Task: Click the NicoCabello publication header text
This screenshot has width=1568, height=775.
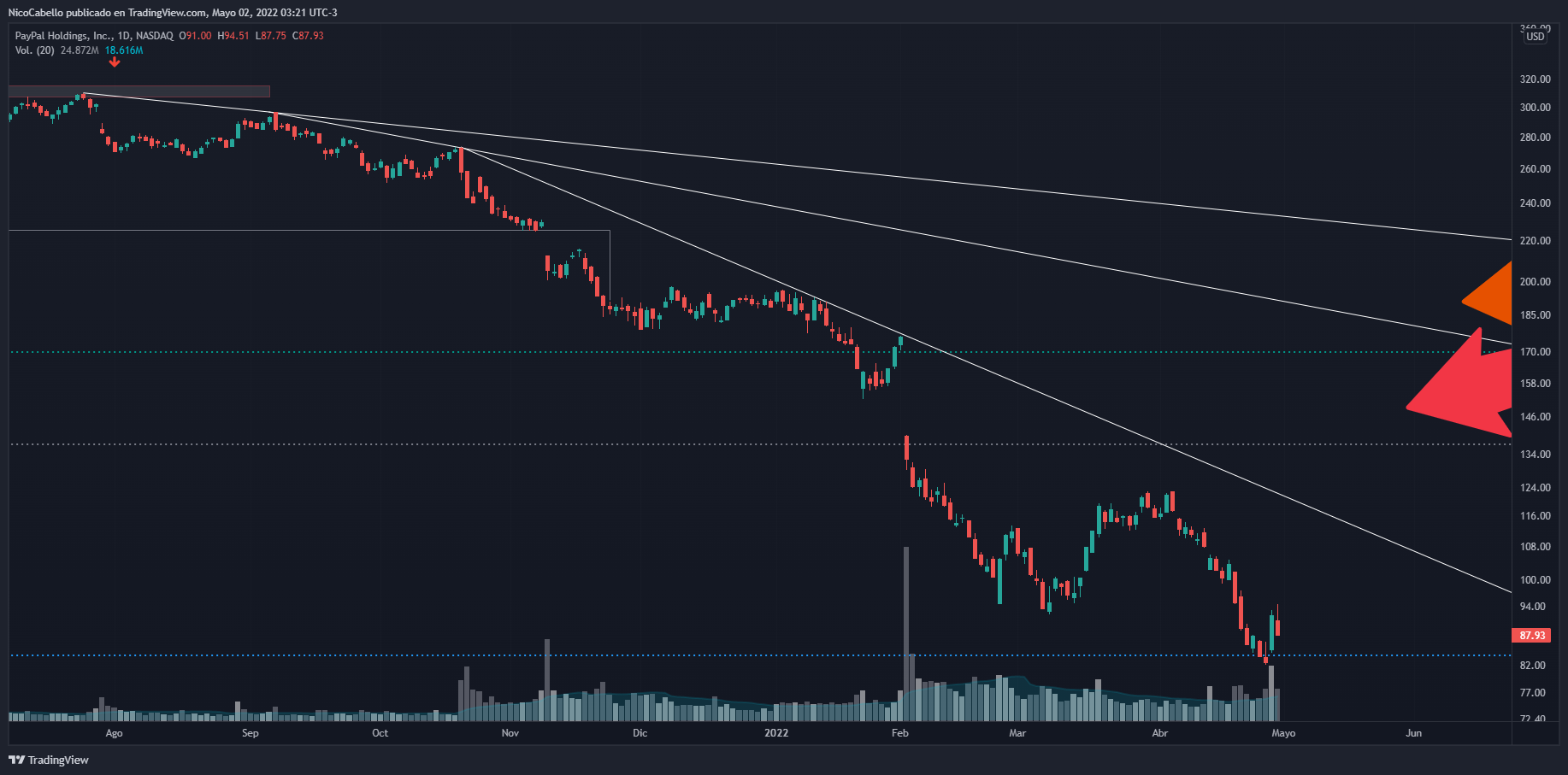Action: [x=173, y=12]
